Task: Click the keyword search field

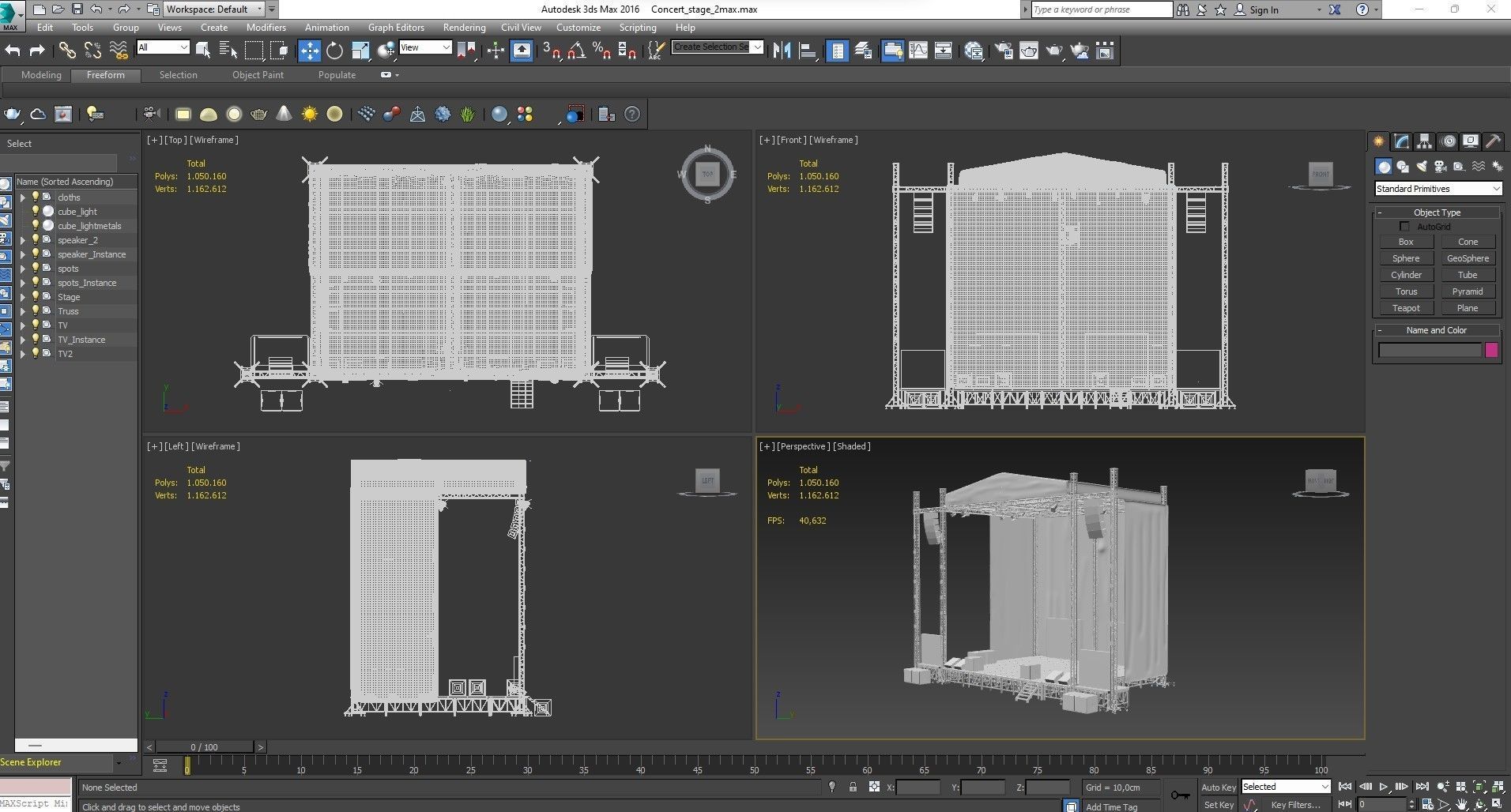Action: point(1102,9)
